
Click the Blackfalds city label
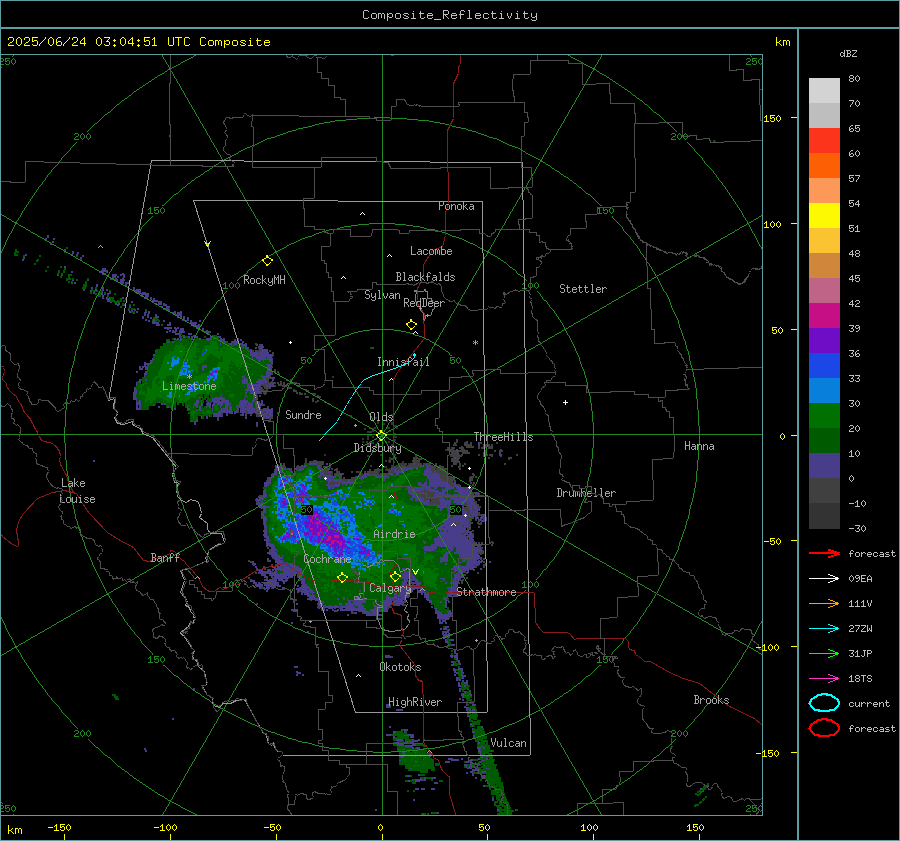pos(425,277)
